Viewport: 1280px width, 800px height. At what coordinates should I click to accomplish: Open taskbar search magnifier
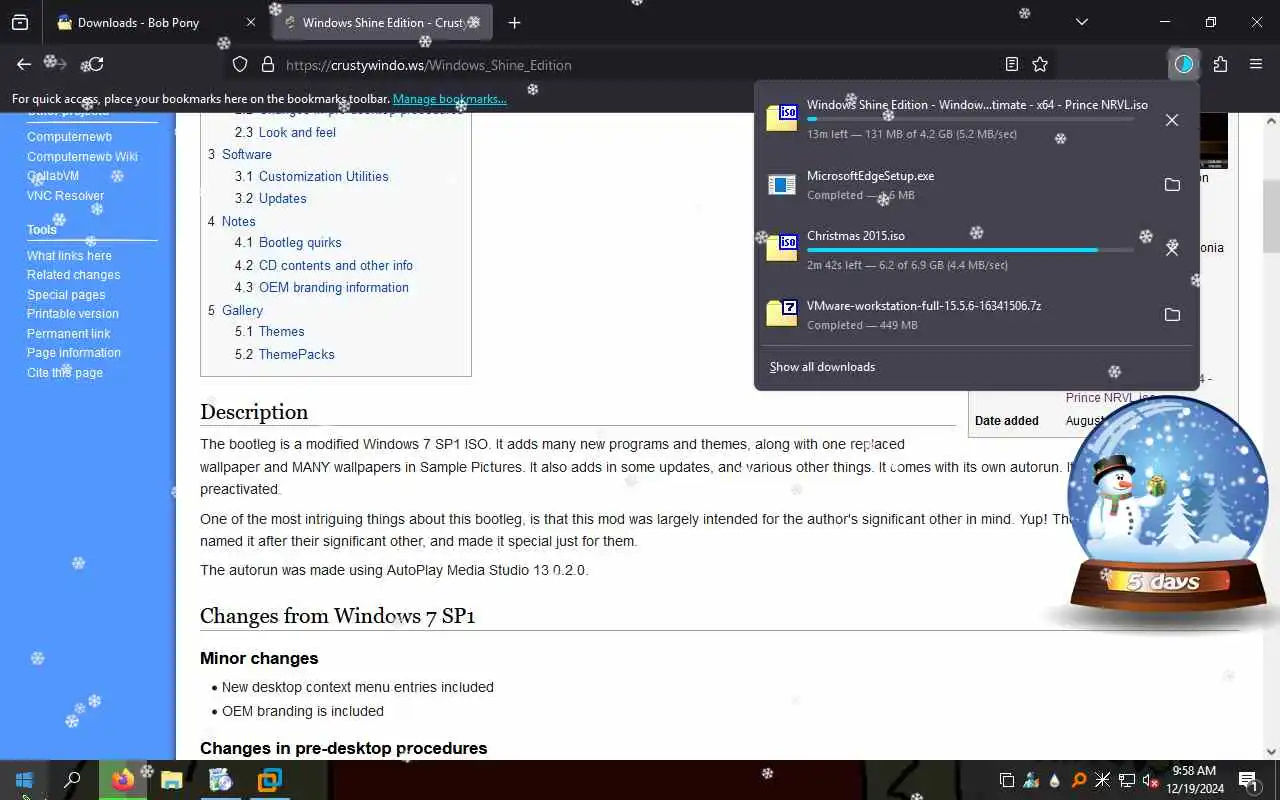(x=72, y=780)
